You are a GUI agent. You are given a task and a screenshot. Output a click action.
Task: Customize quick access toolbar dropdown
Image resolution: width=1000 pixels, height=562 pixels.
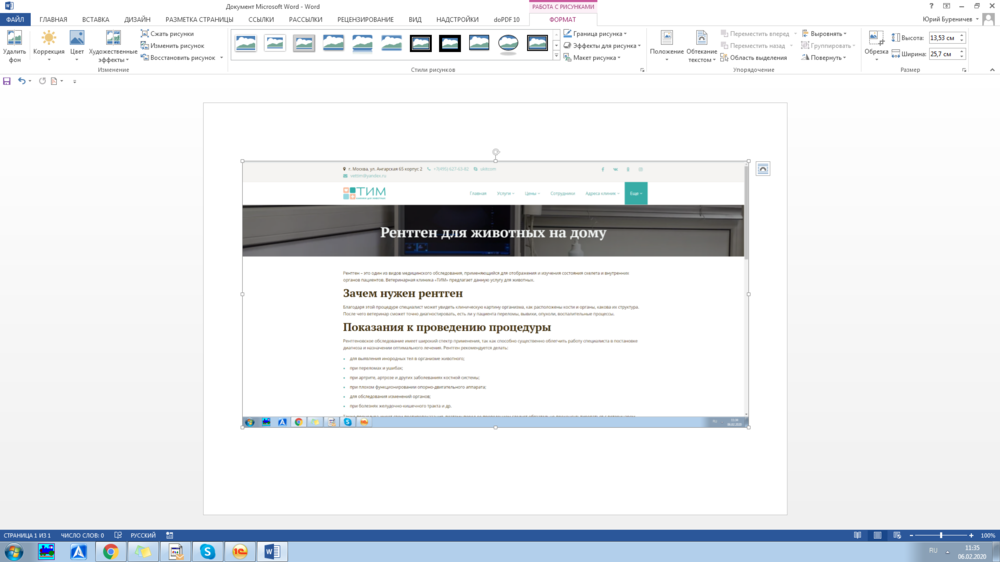[x=75, y=82]
